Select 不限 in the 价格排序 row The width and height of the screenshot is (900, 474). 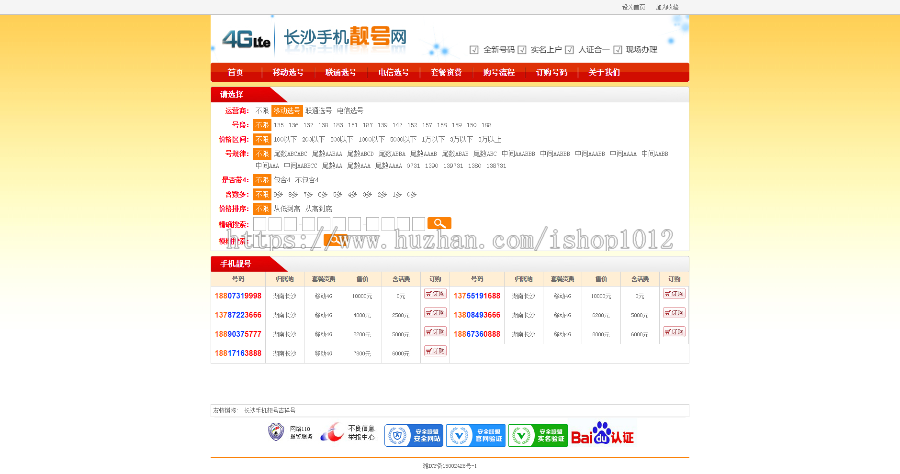tap(262, 209)
